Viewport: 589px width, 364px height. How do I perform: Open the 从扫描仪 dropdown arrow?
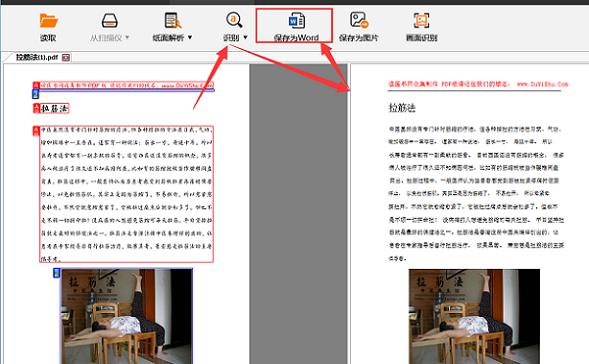(x=127, y=37)
